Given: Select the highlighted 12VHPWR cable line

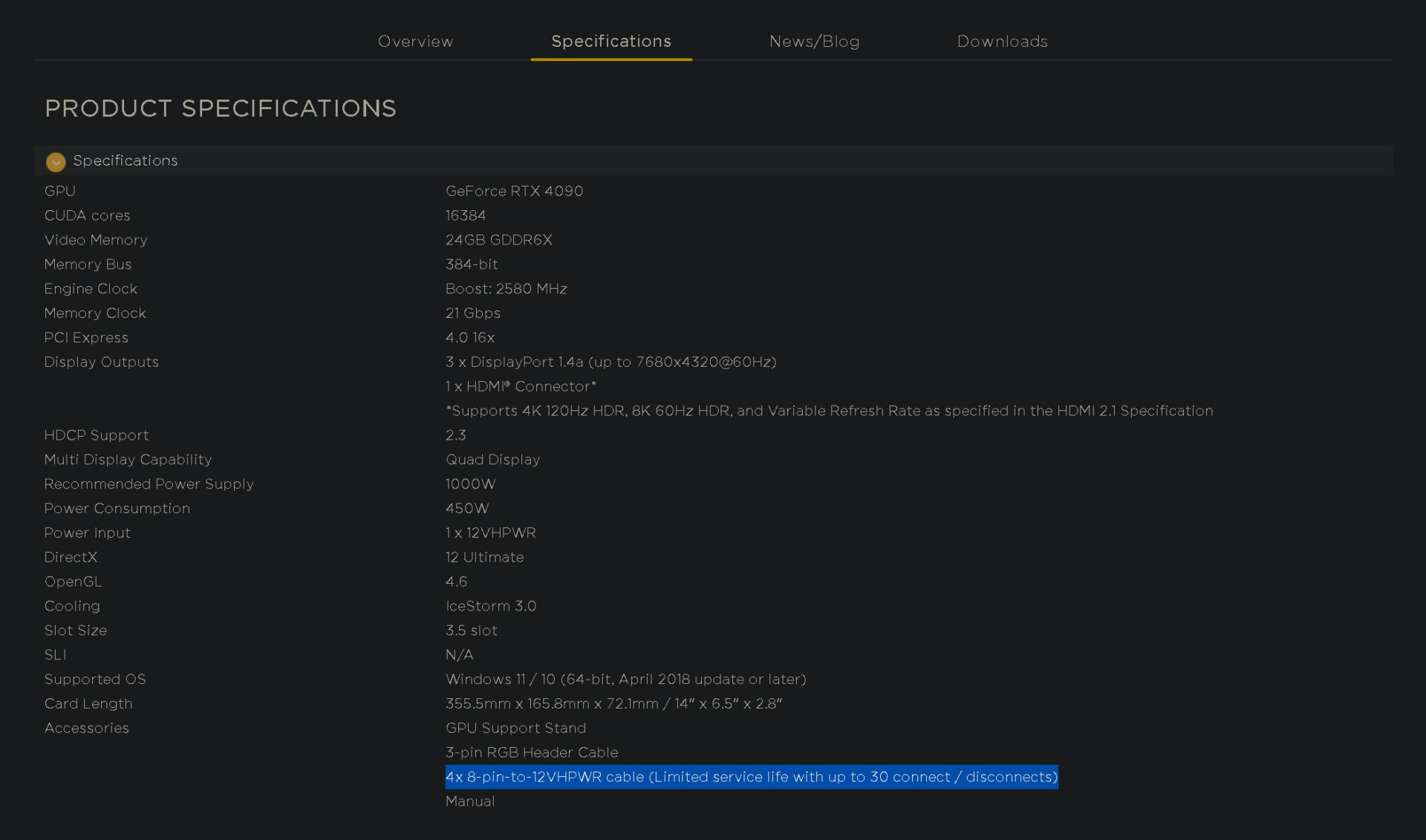Looking at the screenshot, I should pyautogui.click(x=751, y=777).
